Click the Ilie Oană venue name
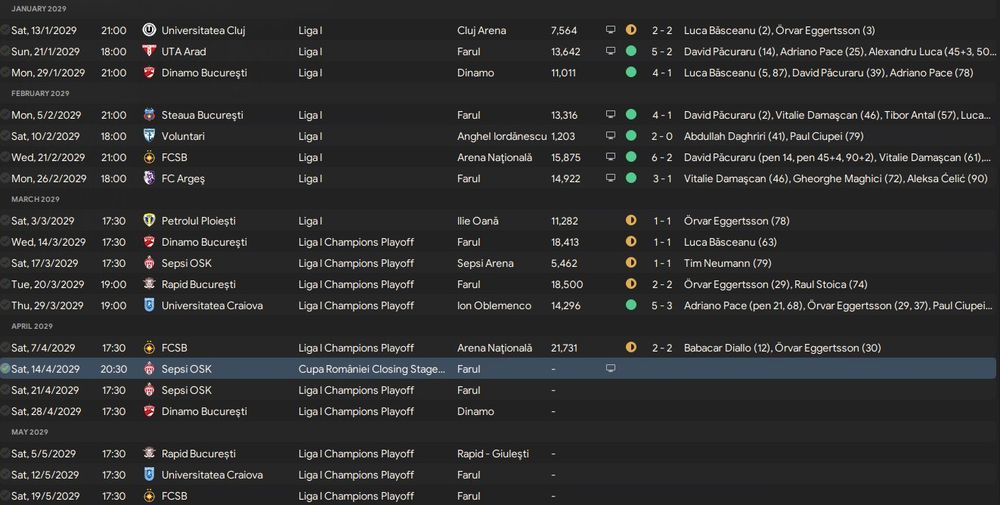Viewport: 1000px width, 505px height. (478, 221)
